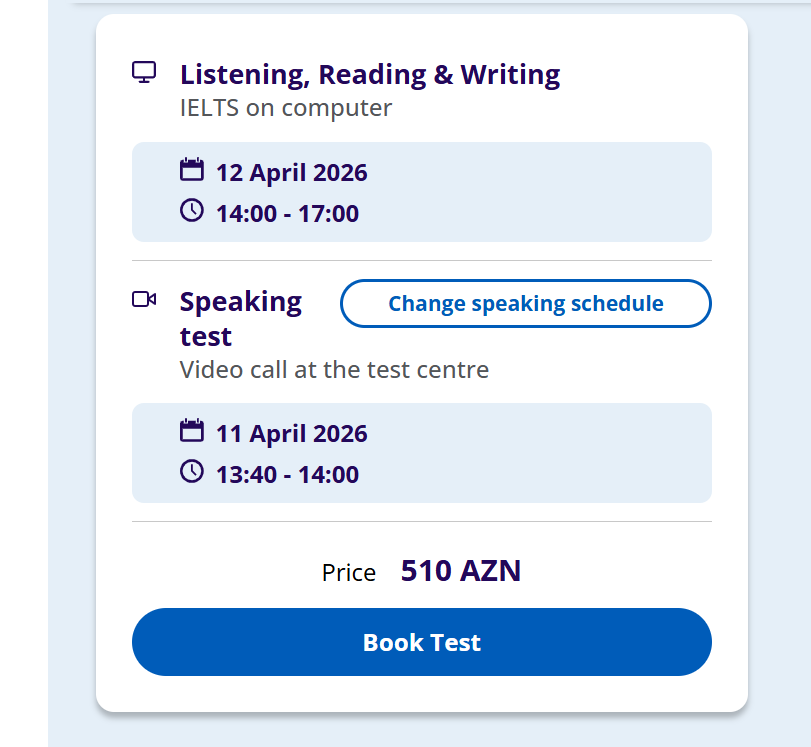Click the computer monitor icon beside Listening heading
Image resolution: width=811 pixels, height=747 pixels.
coord(145,73)
